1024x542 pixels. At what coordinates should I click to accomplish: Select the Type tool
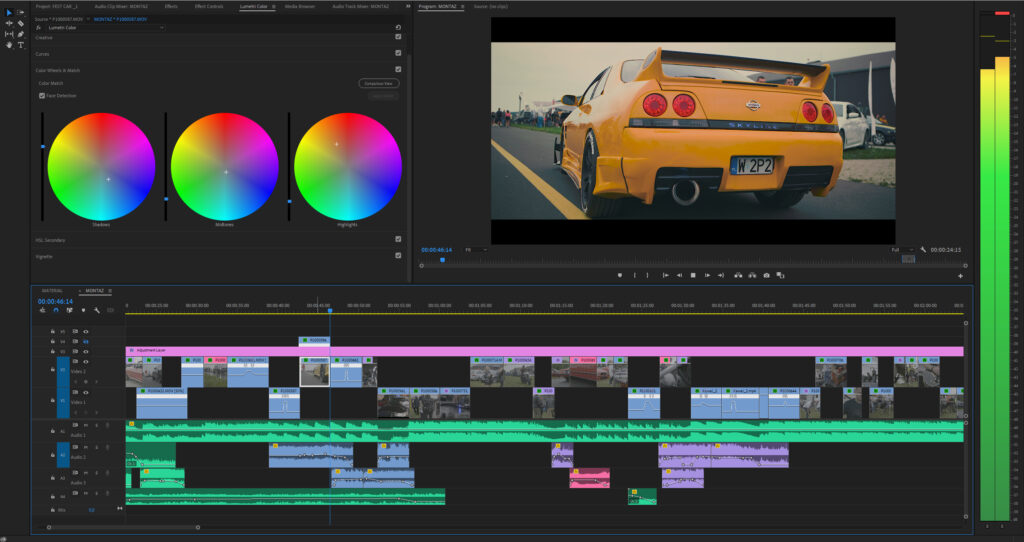(x=21, y=45)
